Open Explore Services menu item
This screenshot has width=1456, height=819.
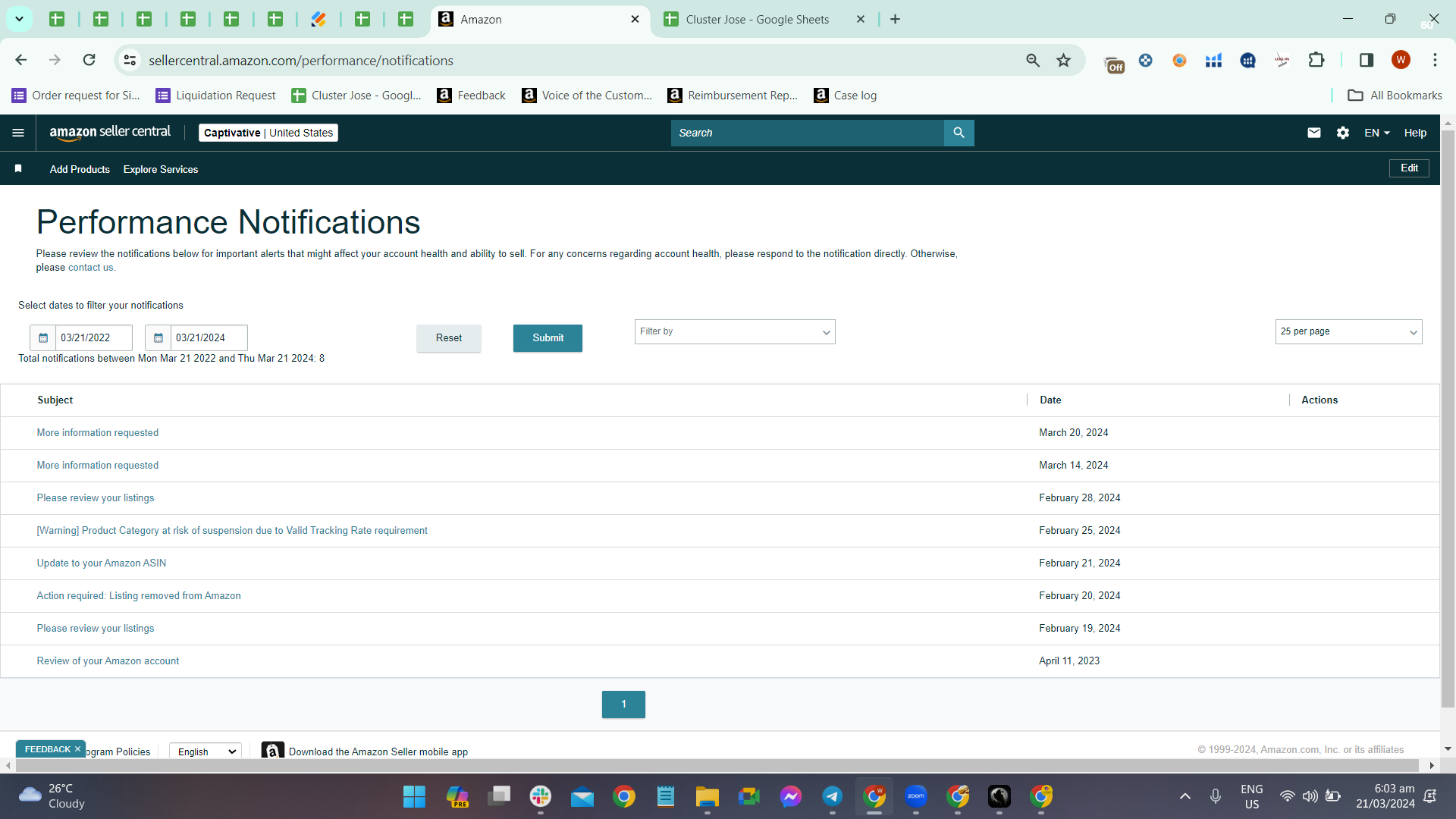tap(161, 169)
